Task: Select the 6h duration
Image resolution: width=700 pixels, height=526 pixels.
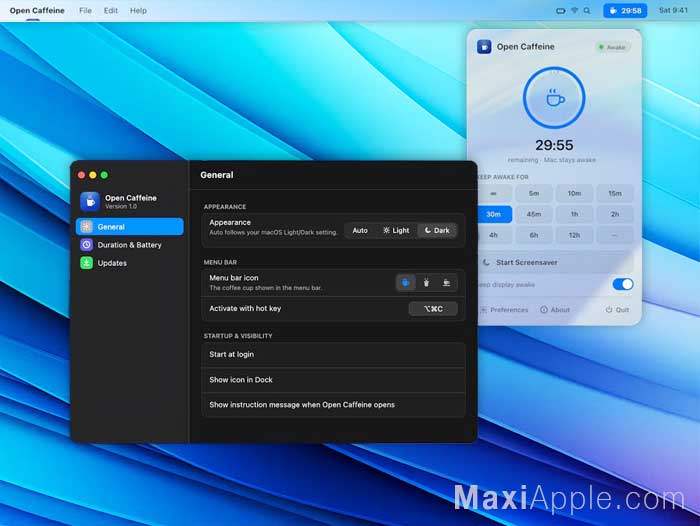Action: pyautogui.click(x=534, y=235)
